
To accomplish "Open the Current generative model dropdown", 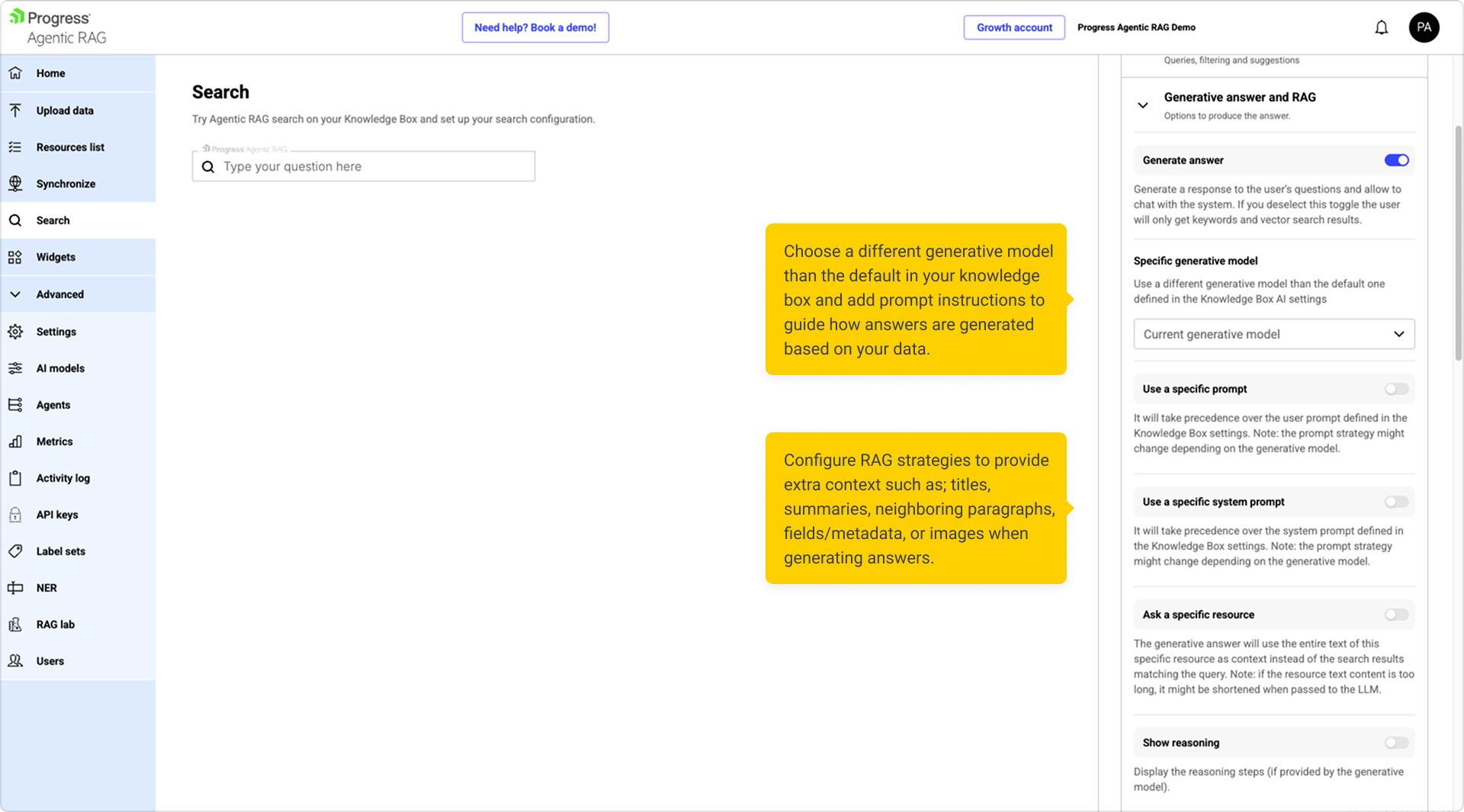I will pos(1273,334).
